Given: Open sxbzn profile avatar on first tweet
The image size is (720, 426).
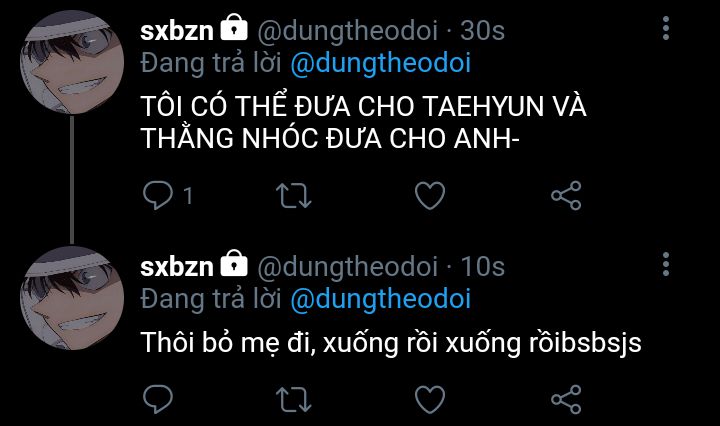Looking at the screenshot, I should [72, 62].
